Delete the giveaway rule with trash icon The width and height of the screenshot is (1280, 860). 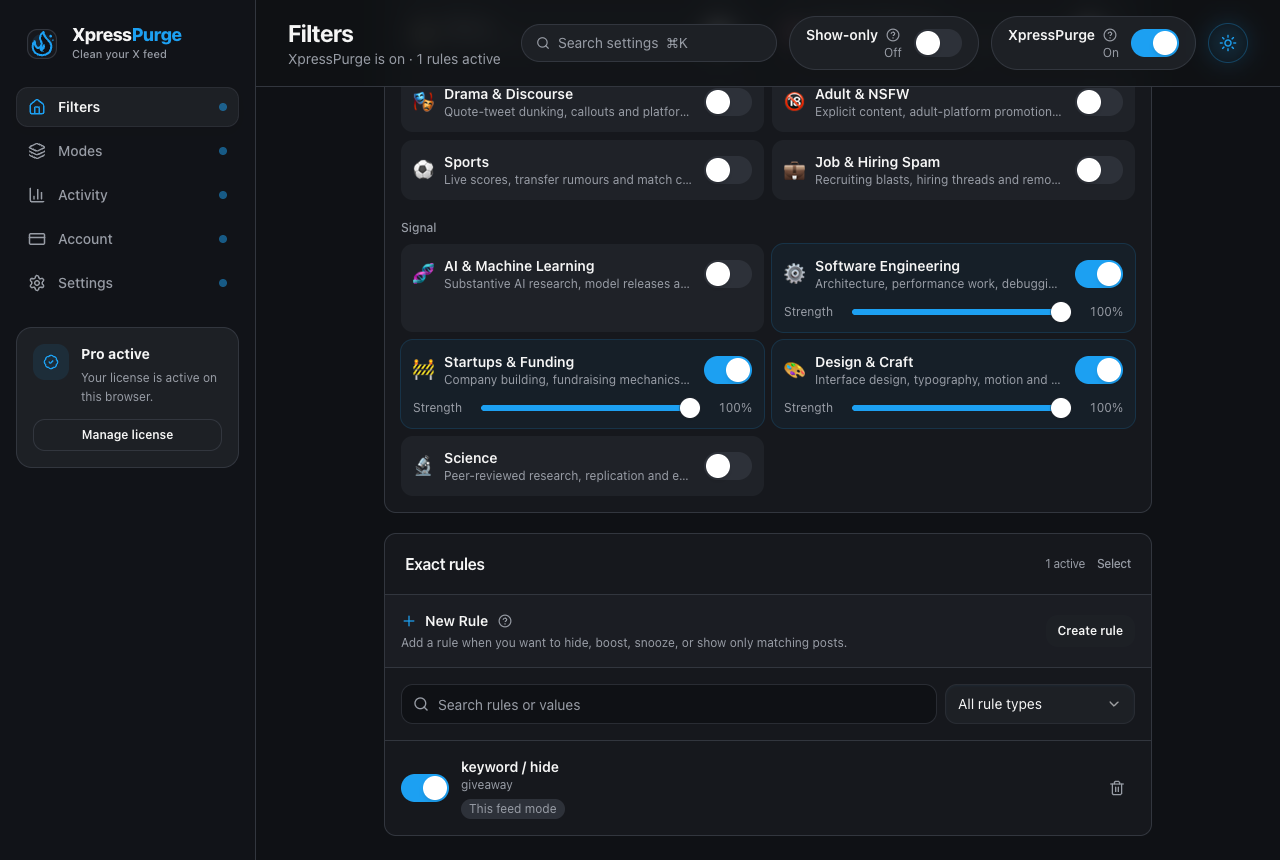1117,788
